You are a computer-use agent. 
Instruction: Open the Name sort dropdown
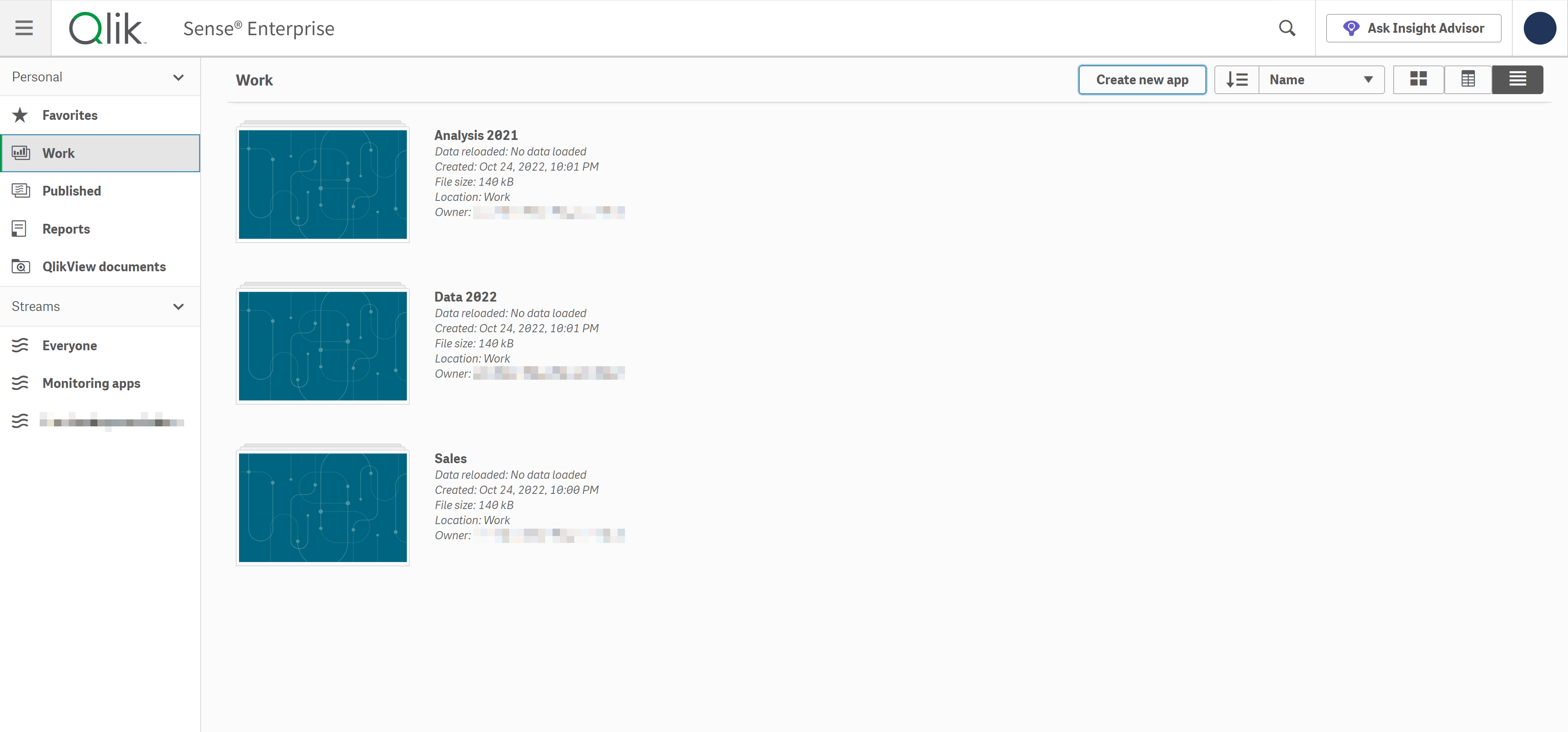1321,80
